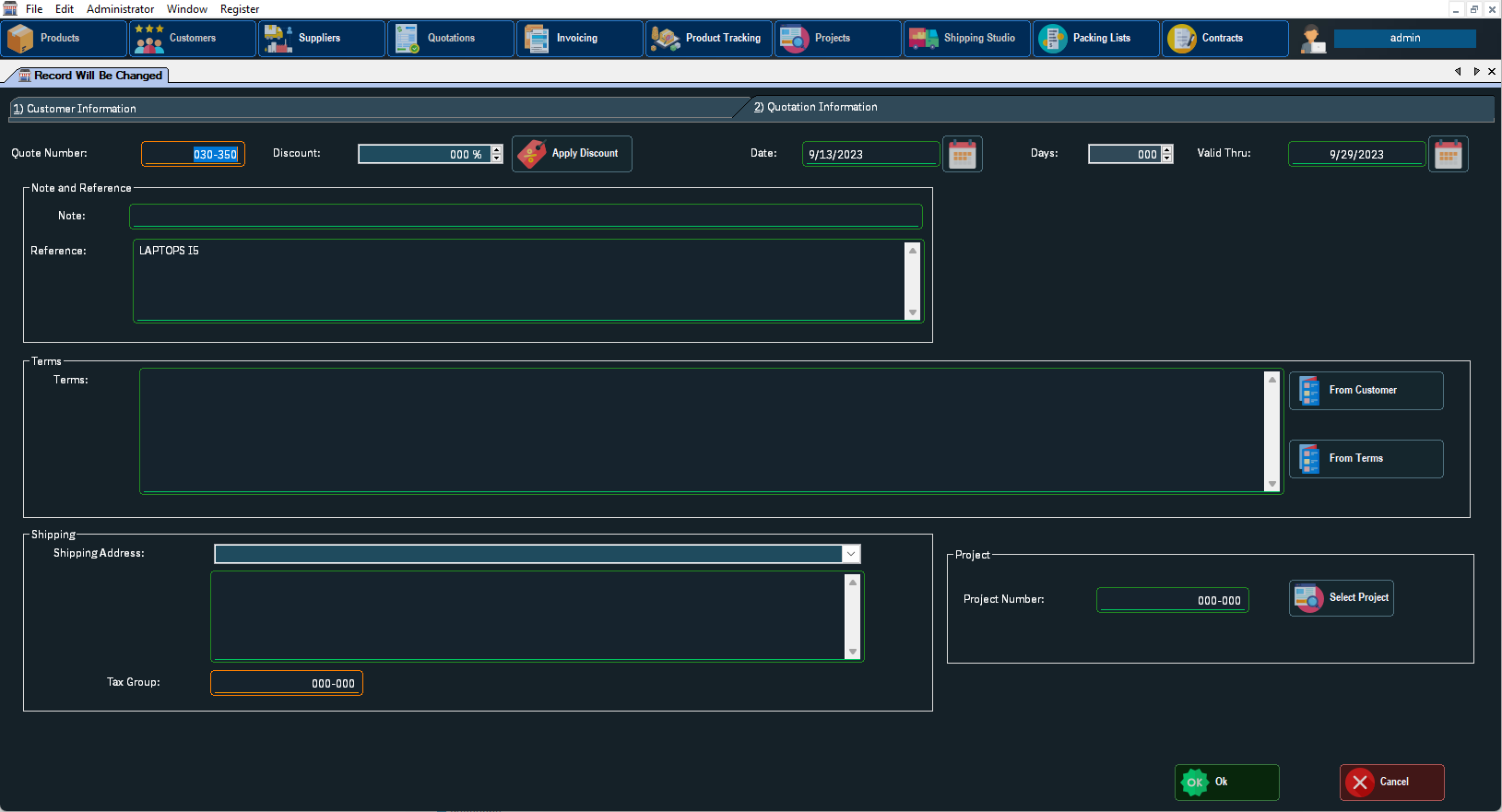
Task: Open the Shipping Studio module
Action: (x=966, y=39)
